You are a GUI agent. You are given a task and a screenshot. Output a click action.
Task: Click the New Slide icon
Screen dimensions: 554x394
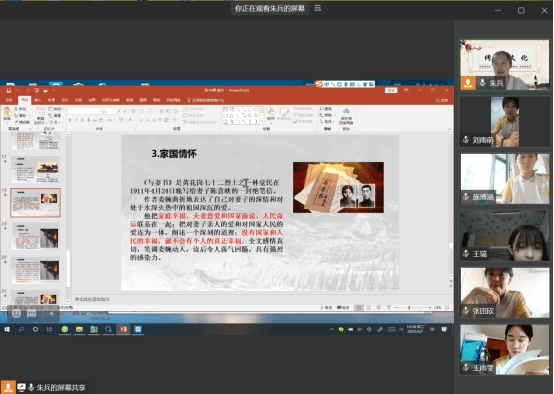click(x=40, y=111)
